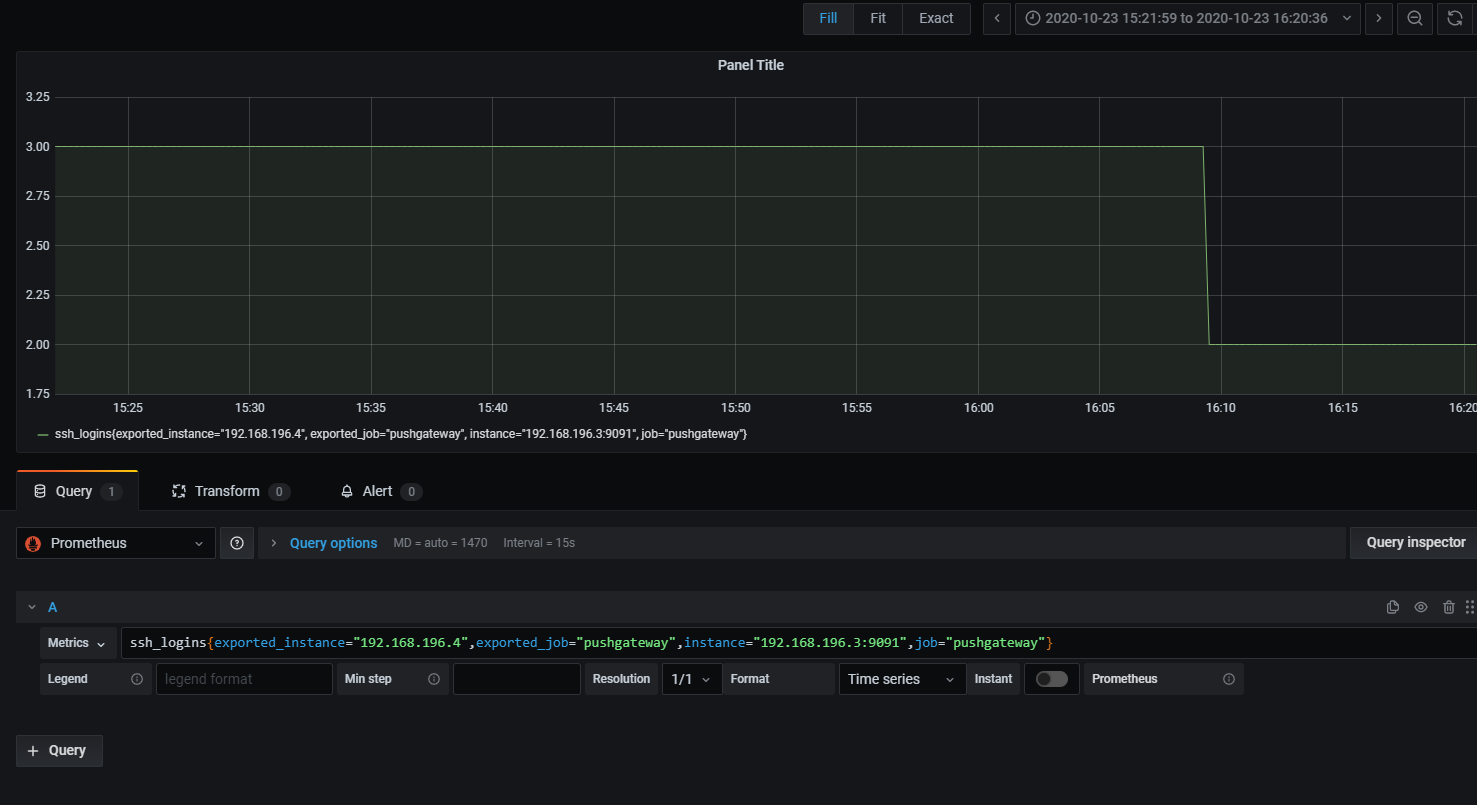Add a new Query

pos(59,751)
